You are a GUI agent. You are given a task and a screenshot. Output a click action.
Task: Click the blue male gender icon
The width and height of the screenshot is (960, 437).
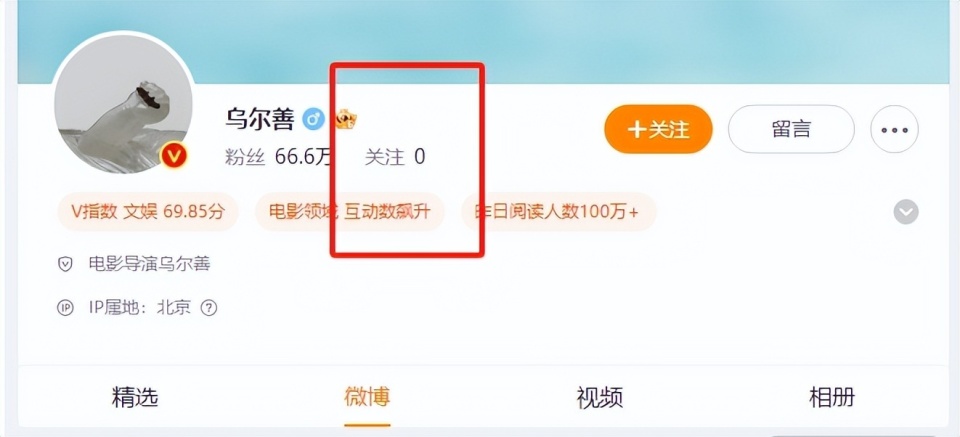click(313, 119)
